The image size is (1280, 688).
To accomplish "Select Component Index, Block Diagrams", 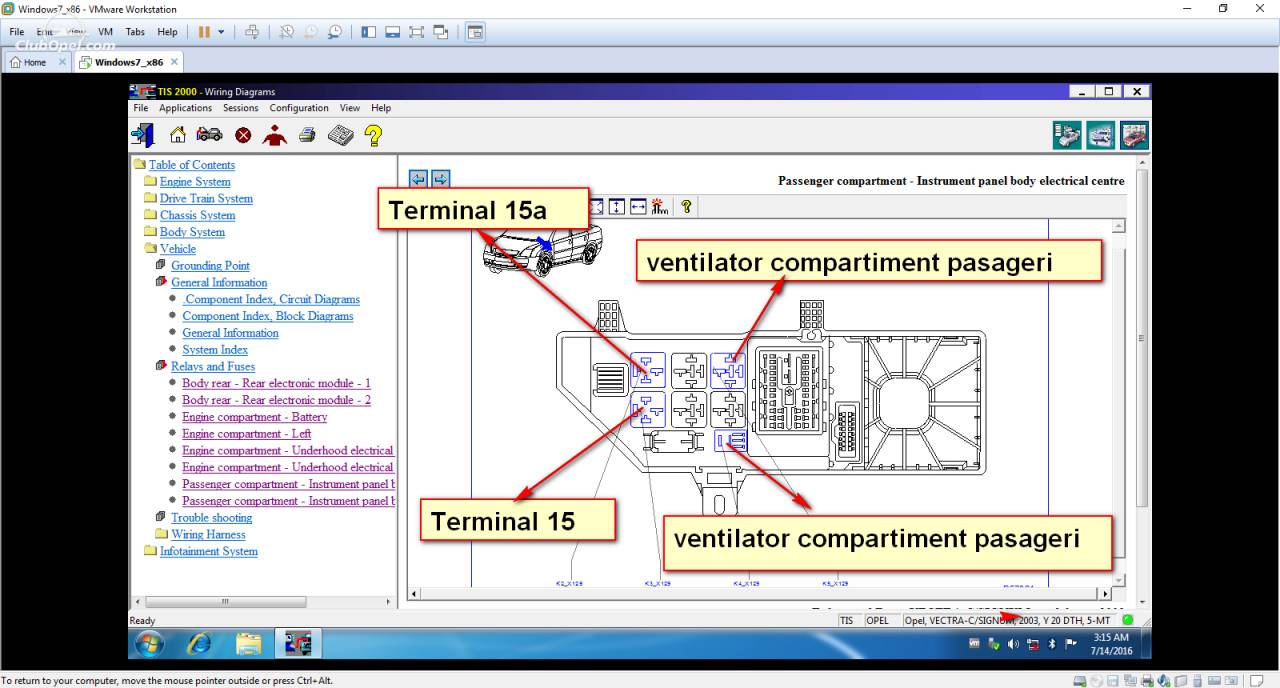I will point(268,316).
